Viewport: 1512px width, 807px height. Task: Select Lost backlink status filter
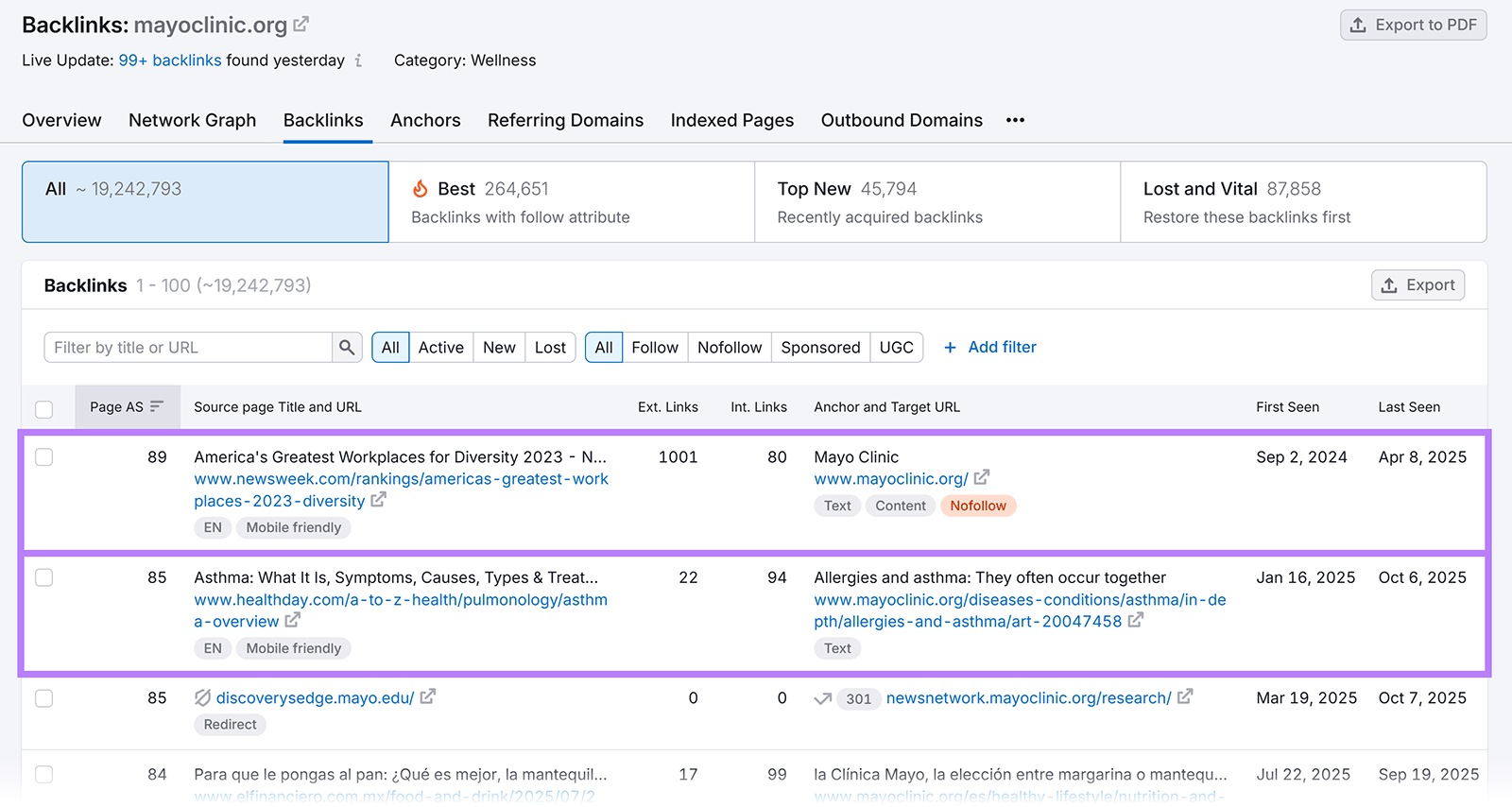tap(550, 348)
